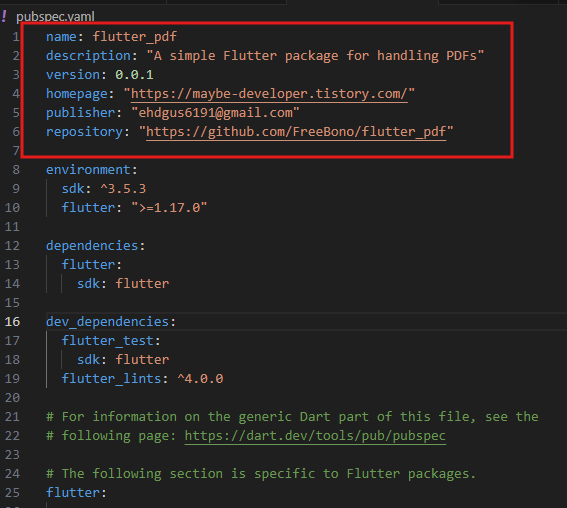
Task: Click the flutter key on line 13
Action: point(88,265)
